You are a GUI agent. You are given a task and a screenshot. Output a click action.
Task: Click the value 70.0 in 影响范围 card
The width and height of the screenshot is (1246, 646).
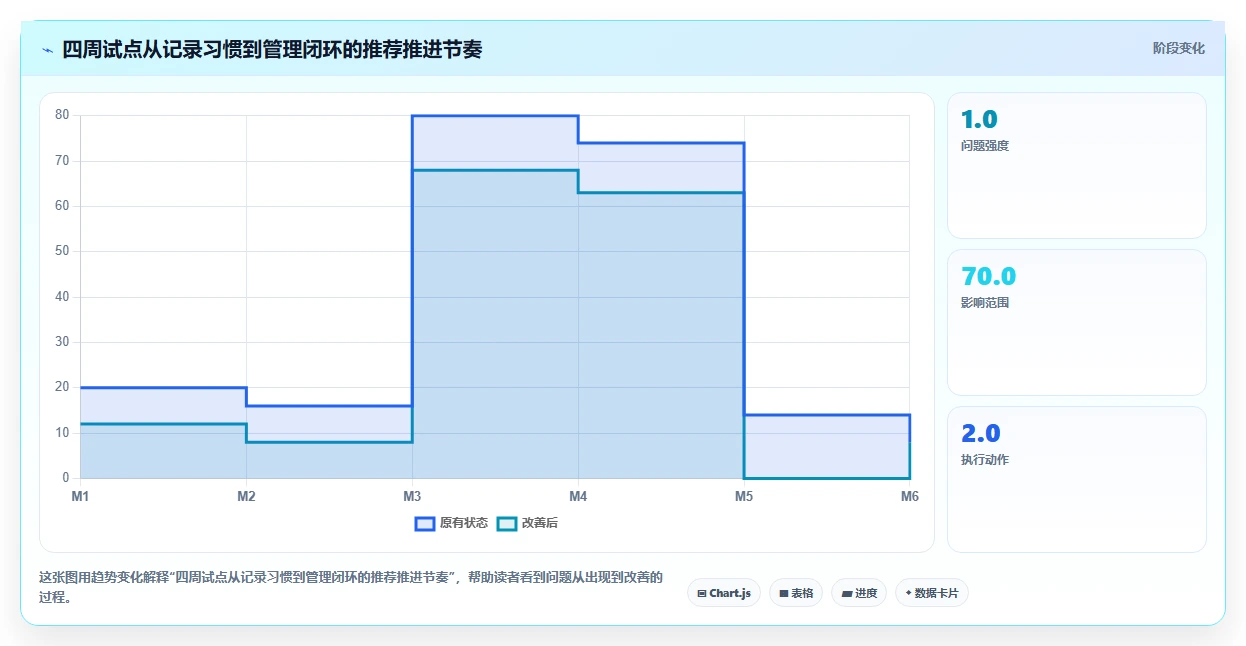tap(988, 277)
